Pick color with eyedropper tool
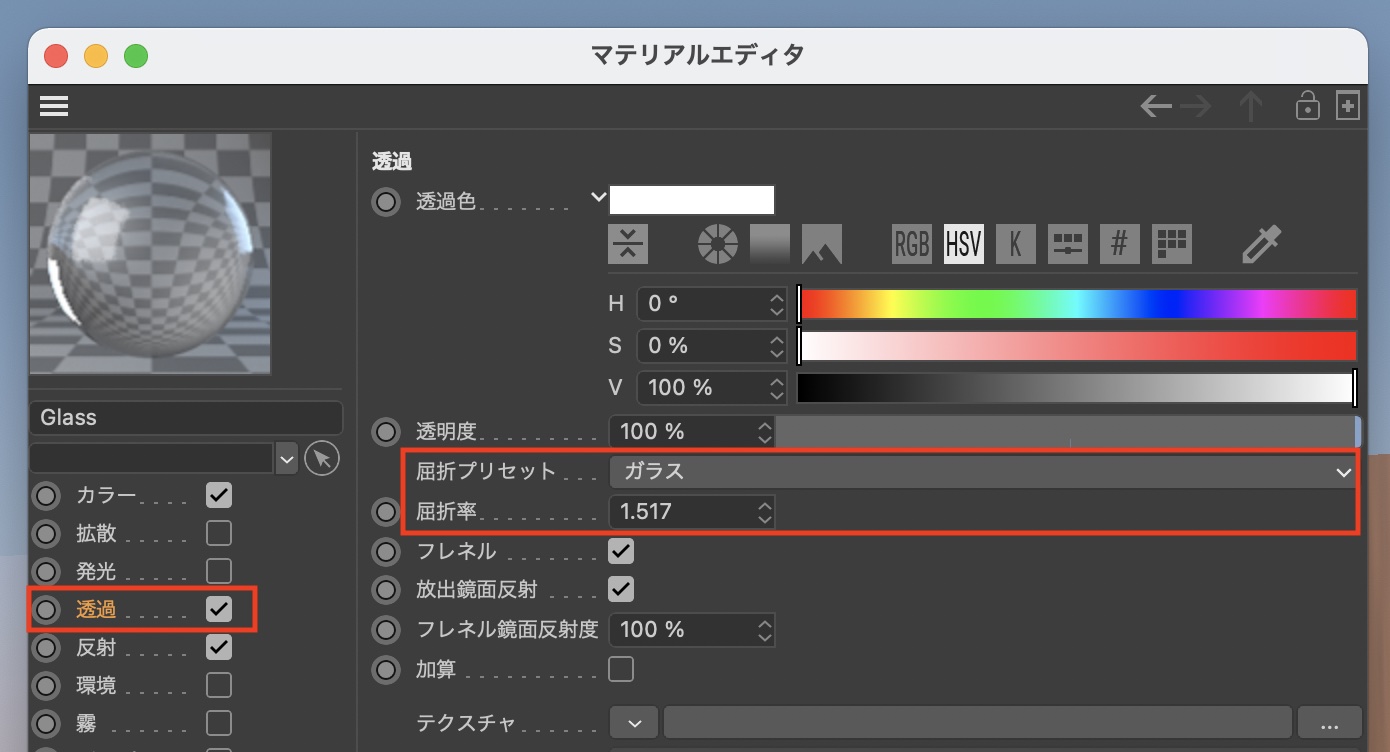1390x752 pixels. click(1261, 244)
